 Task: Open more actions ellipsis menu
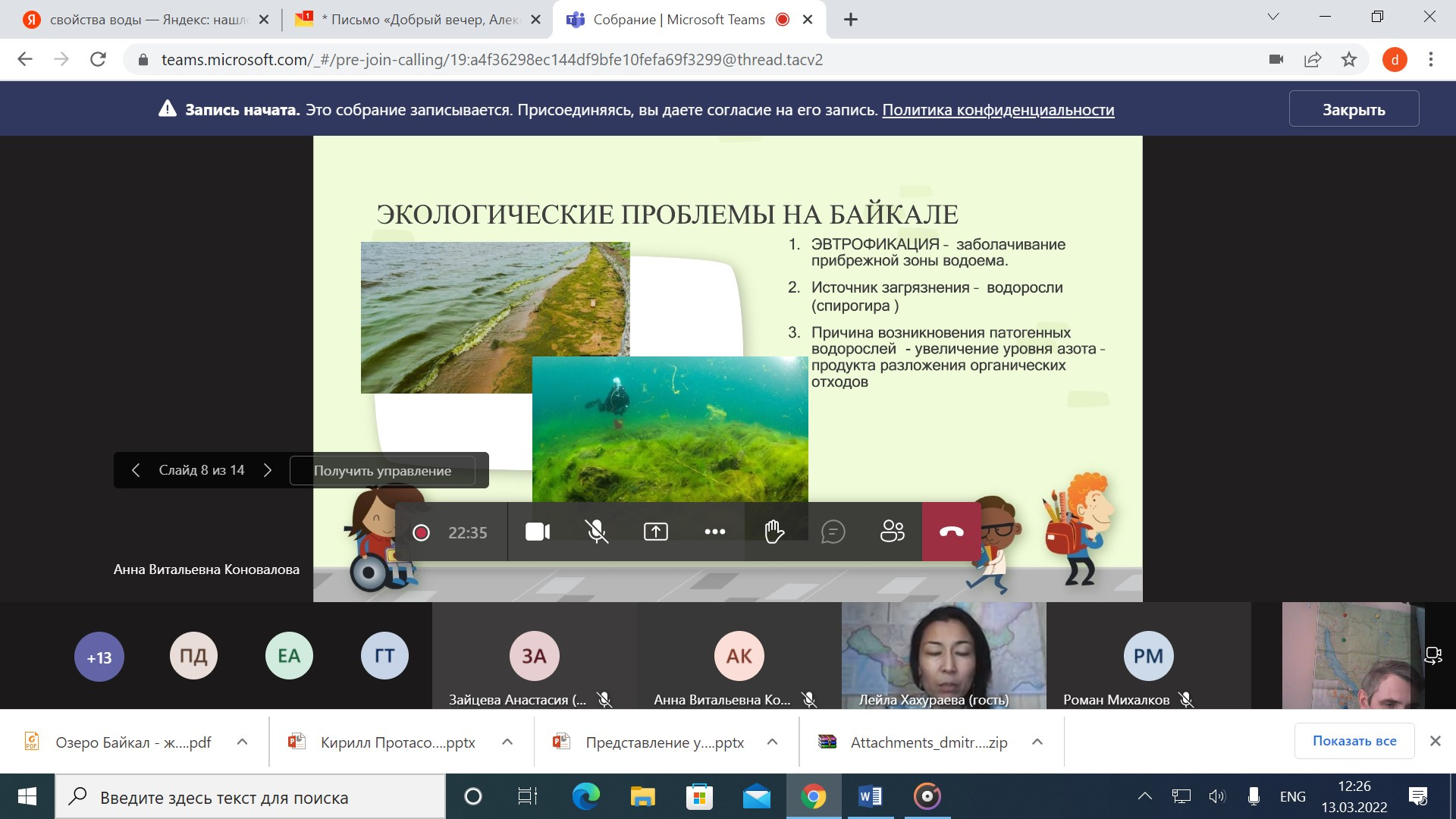[x=714, y=532]
